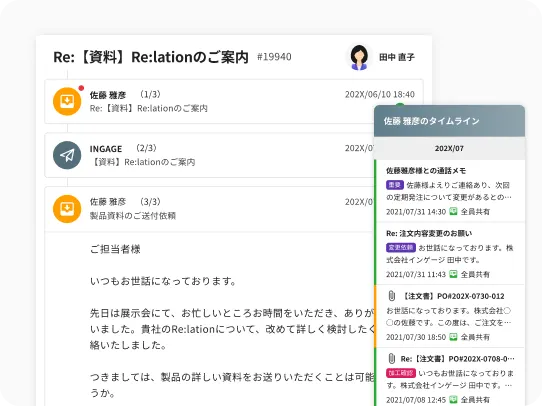Click the received-mail icon on message (1/3)
The image size is (542, 406).
tap(67, 101)
